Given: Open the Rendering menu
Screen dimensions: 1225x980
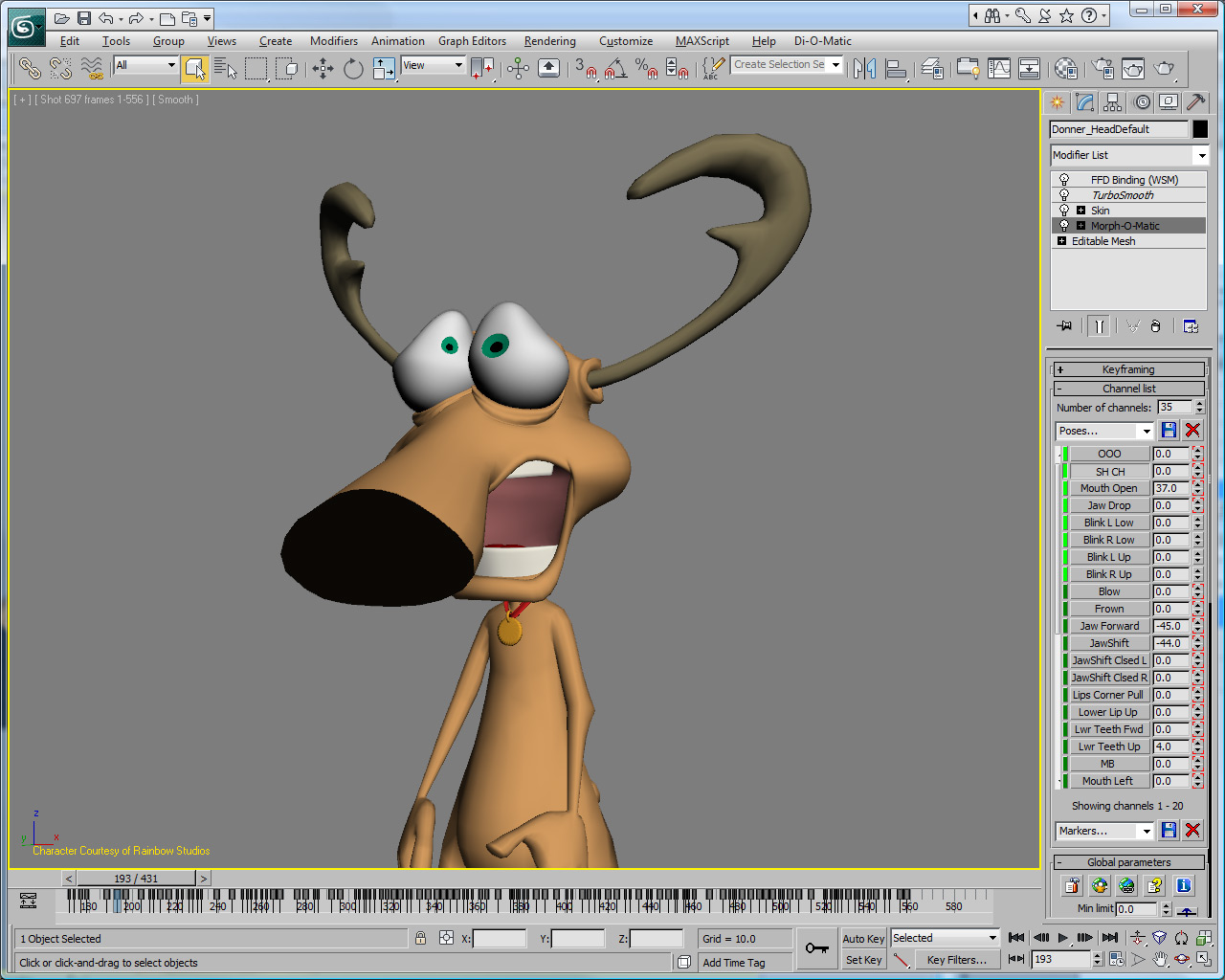Looking at the screenshot, I should coord(549,41).
